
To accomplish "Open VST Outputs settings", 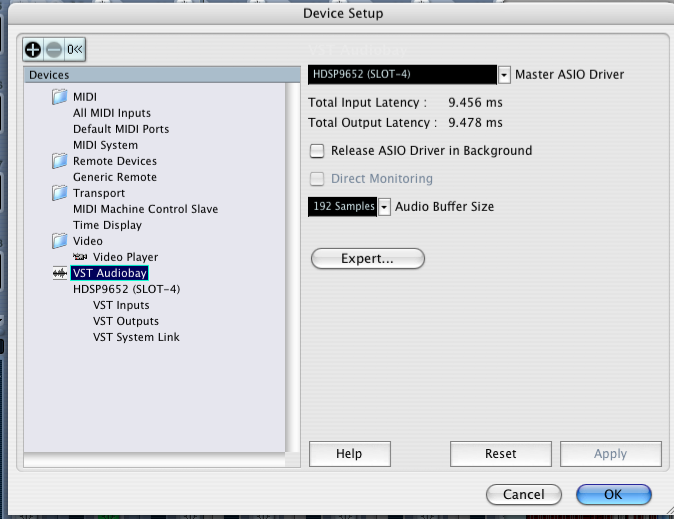I will tap(126, 321).
